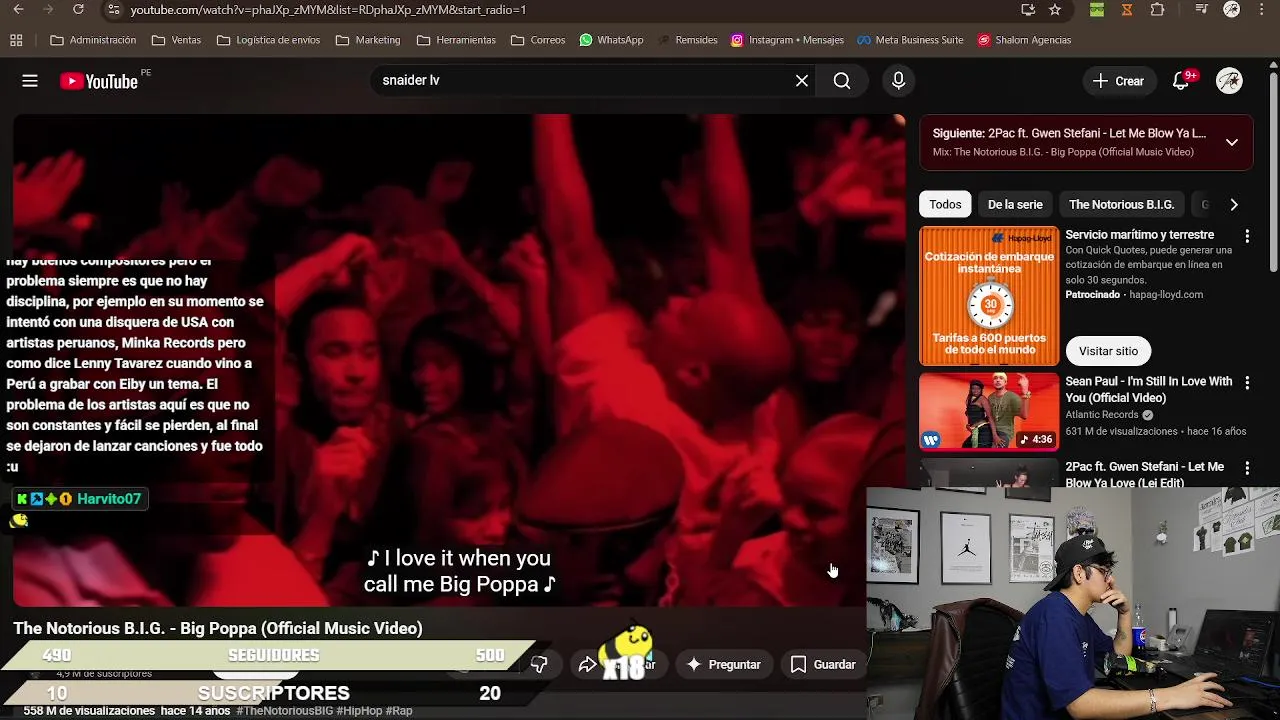Screen dimensions: 1280x720
Task: Clear the search text with the X
Action: [x=802, y=81]
